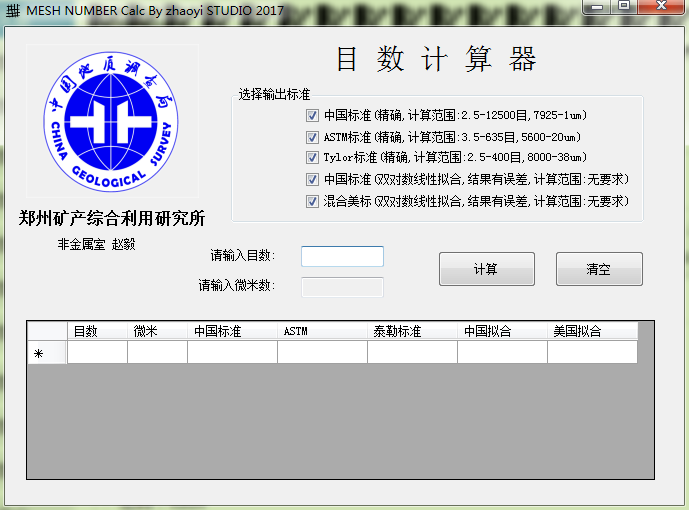Screen dimensions: 689x510
Task: Select the ASTM column header
Action: 323,331
